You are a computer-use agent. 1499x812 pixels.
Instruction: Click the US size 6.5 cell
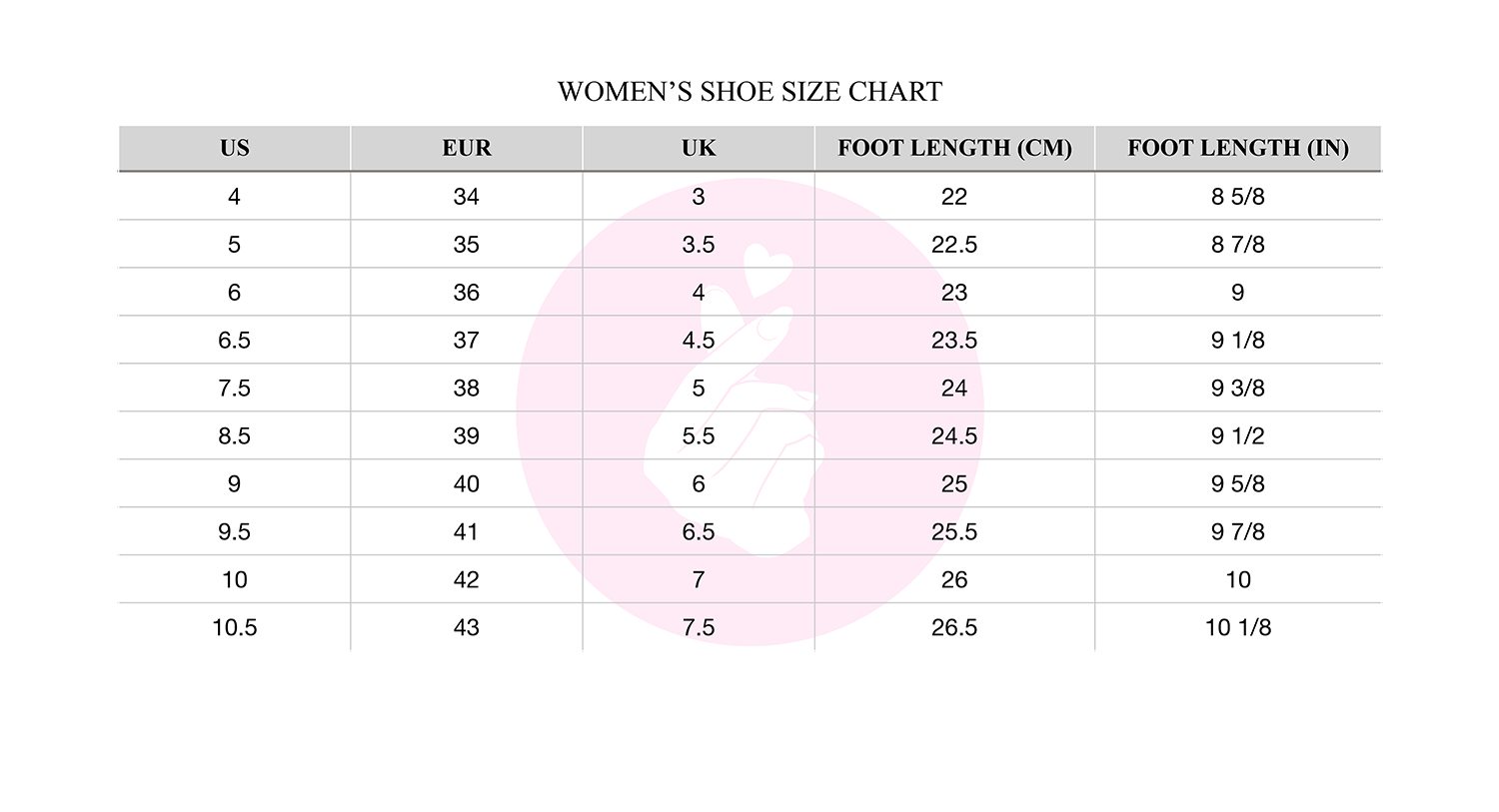tap(235, 340)
